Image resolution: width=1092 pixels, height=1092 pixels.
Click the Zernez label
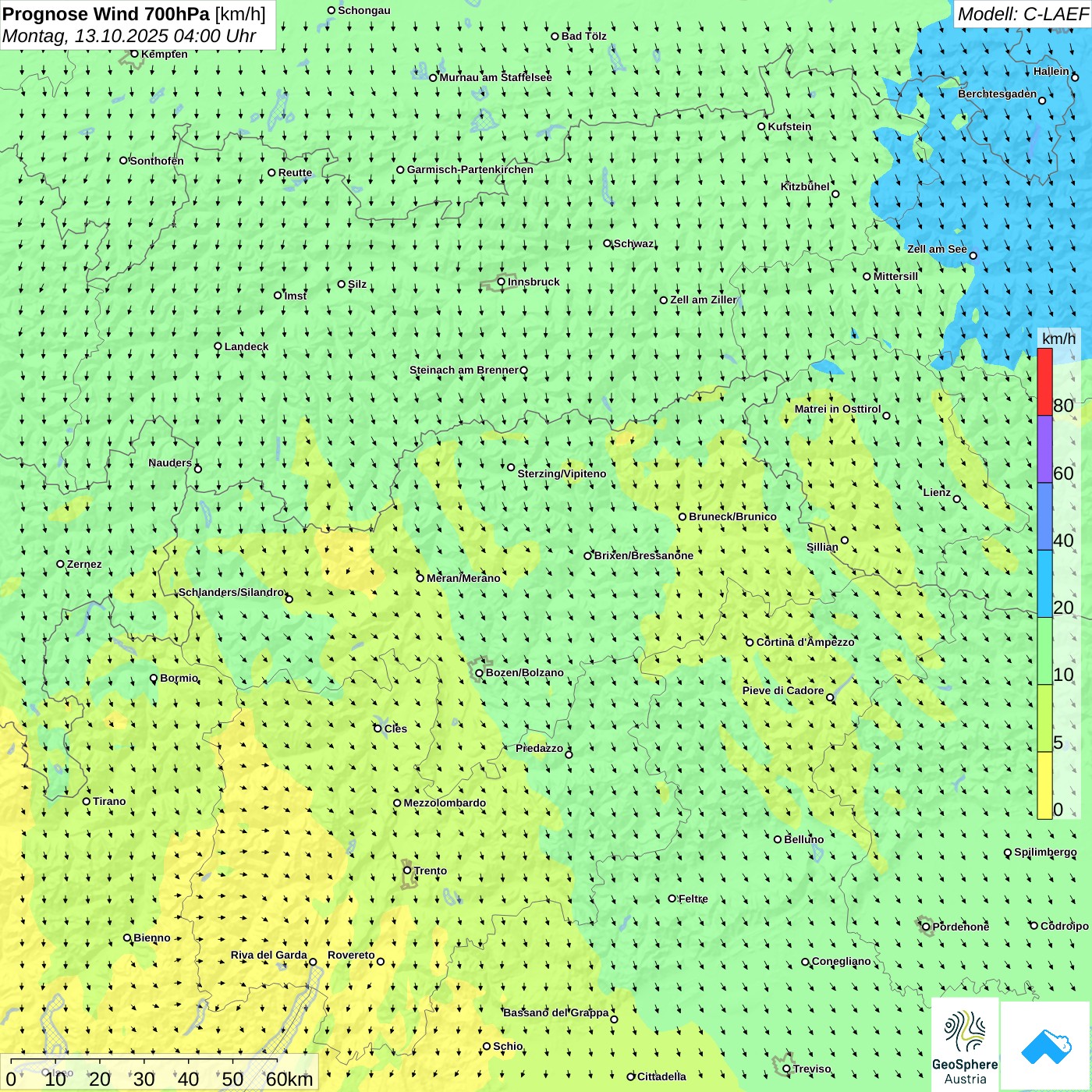(x=84, y=564)
